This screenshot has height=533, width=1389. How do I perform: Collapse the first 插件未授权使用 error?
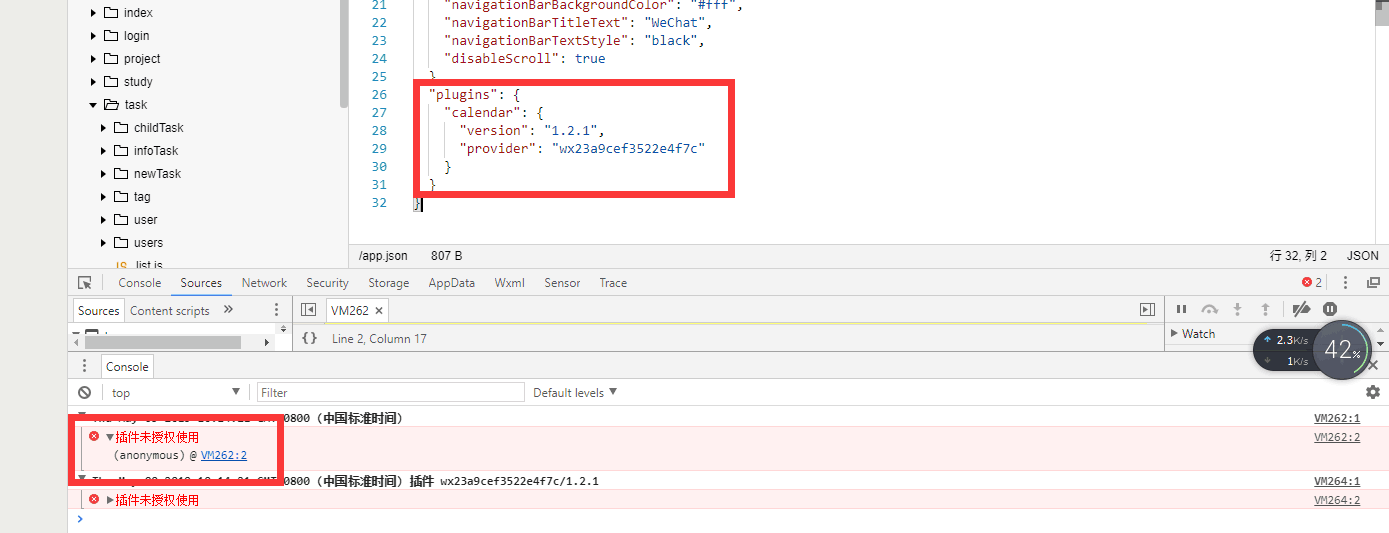(110, 437)
